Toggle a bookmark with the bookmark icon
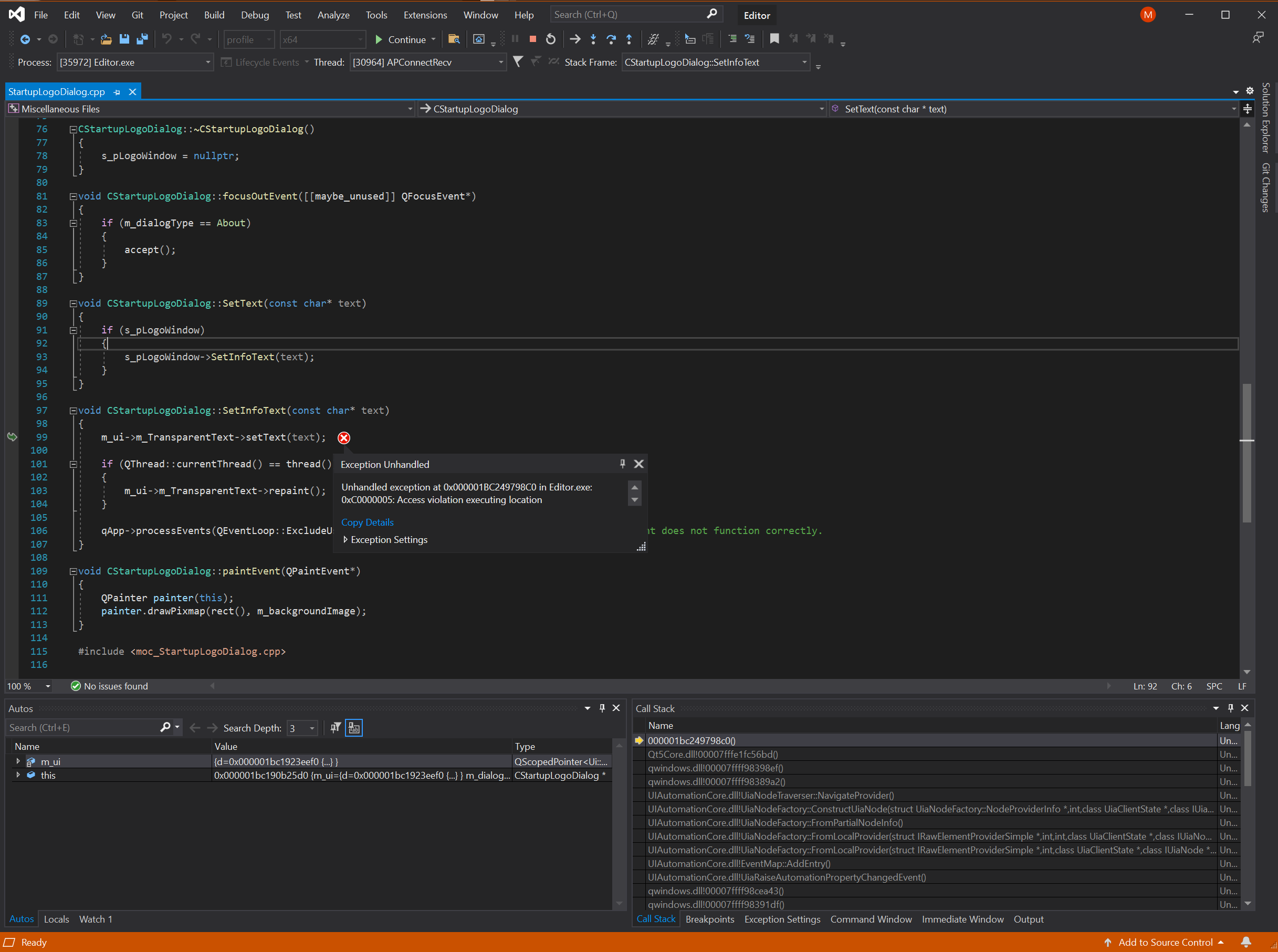This screenshot has width=1278, height=952. 774,39
